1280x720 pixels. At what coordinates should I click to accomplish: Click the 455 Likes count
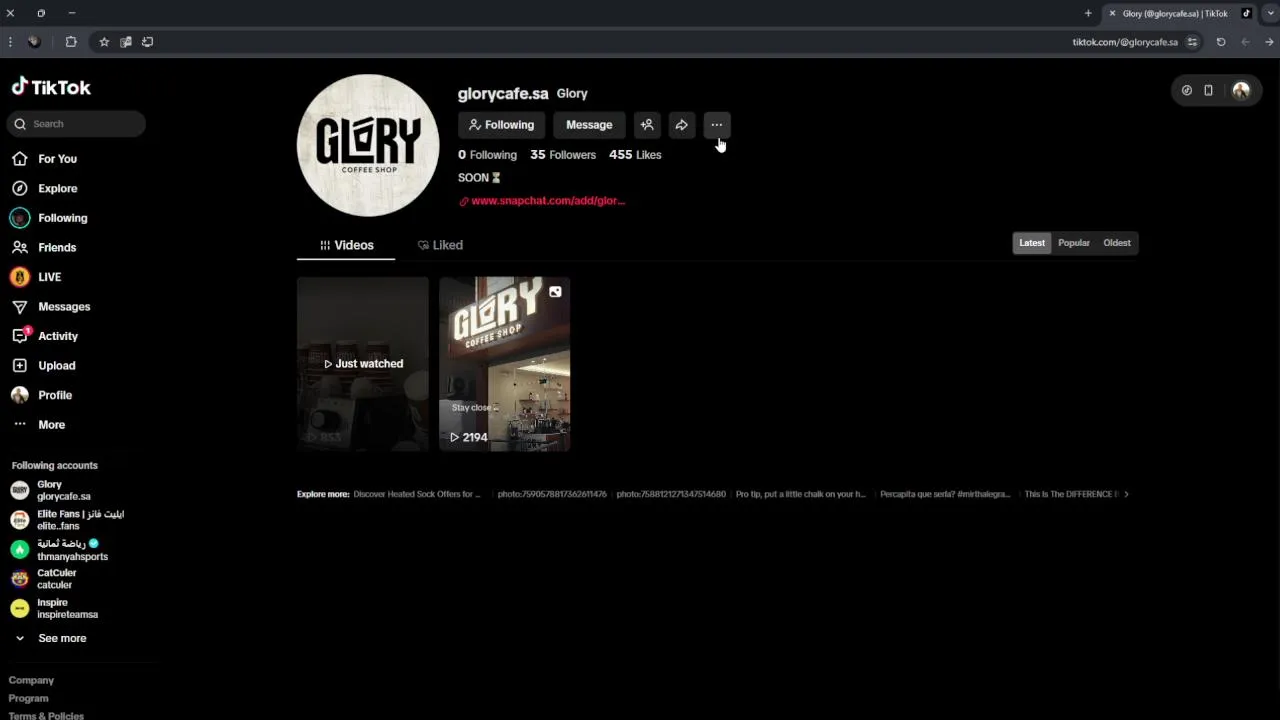coord(635,155)
